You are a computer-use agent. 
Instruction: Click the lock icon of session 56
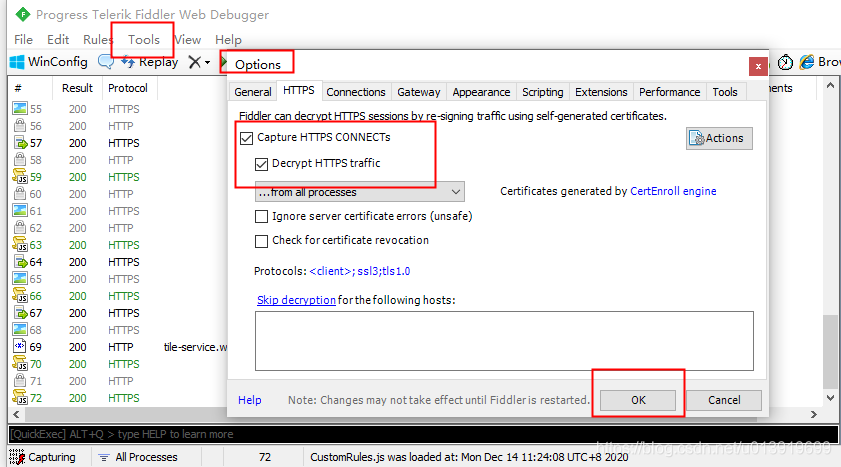pos(20,125)
